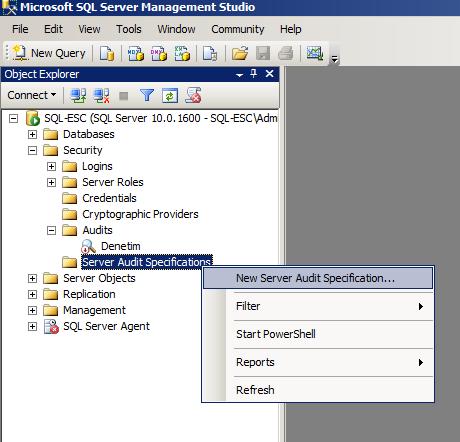Select the Server Audit Specifications folder

point(147,262)
